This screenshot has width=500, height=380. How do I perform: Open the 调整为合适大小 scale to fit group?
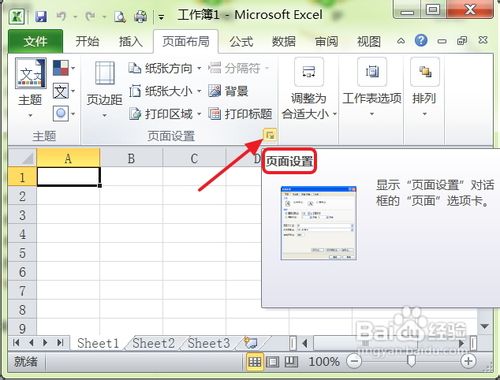[309, 89]
